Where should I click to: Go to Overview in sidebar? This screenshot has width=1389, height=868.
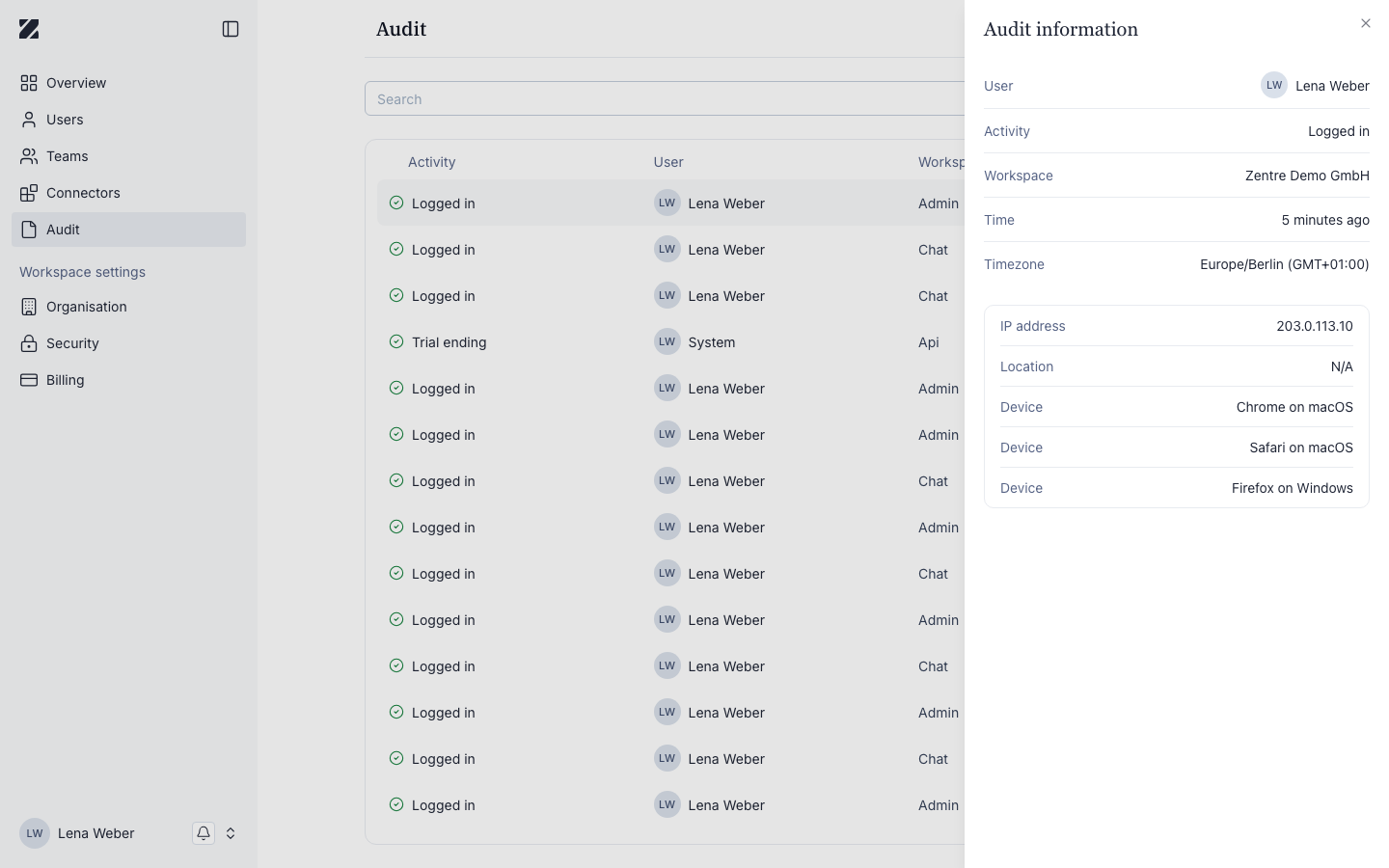click(x=128, y=83)
